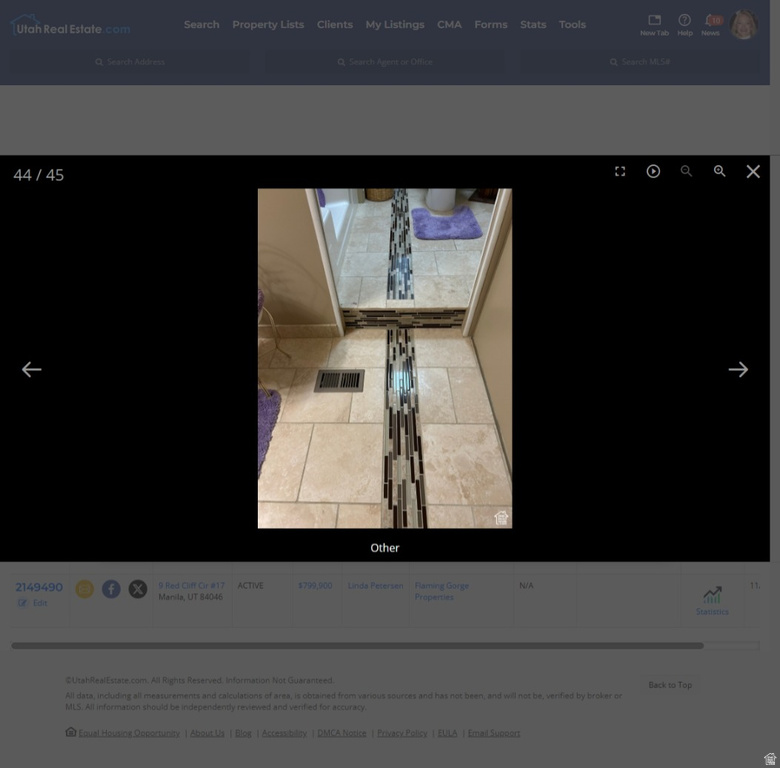
Task: Click the horizontal scrollbar under the listing
Action: pyautogui.click(x=357, y=646)
